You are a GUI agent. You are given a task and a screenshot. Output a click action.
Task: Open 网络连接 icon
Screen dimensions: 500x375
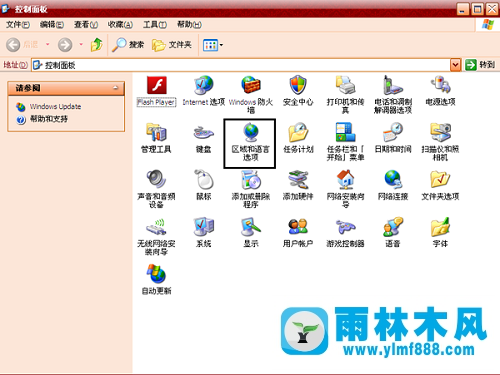pyautogui.click(x=393, y=185)
